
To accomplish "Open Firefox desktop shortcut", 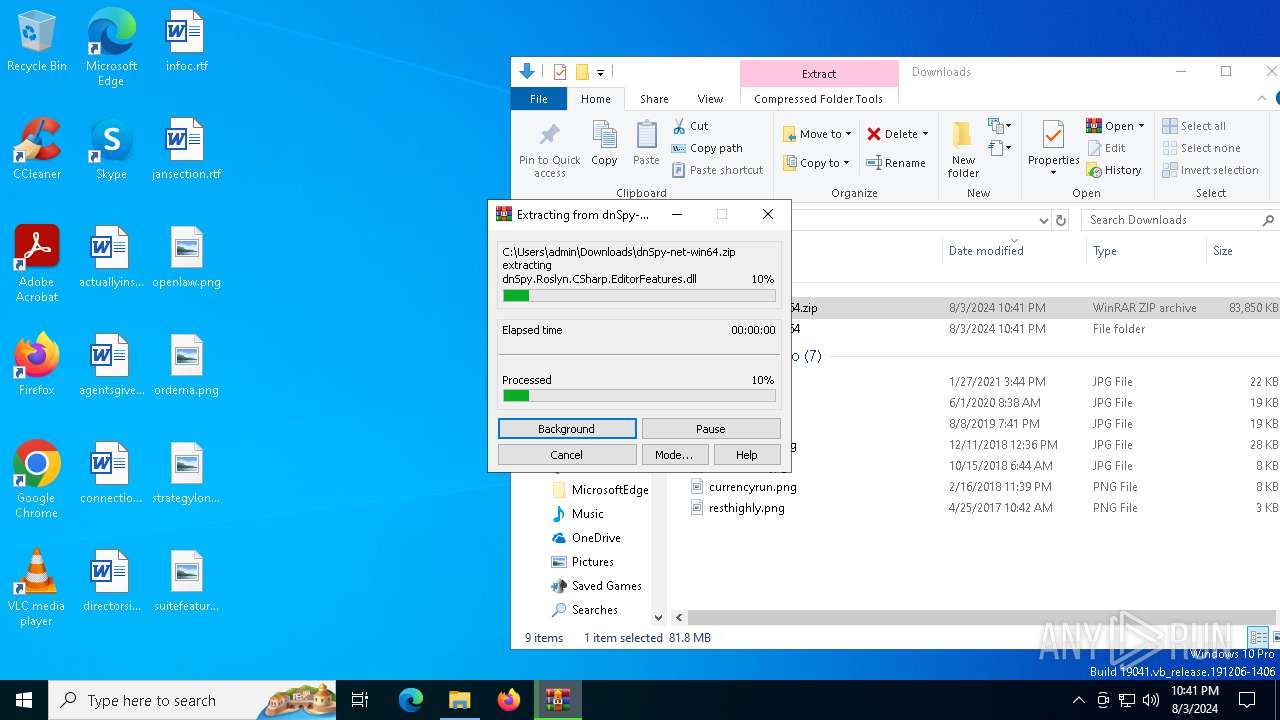I will click(x=37, y=366).
